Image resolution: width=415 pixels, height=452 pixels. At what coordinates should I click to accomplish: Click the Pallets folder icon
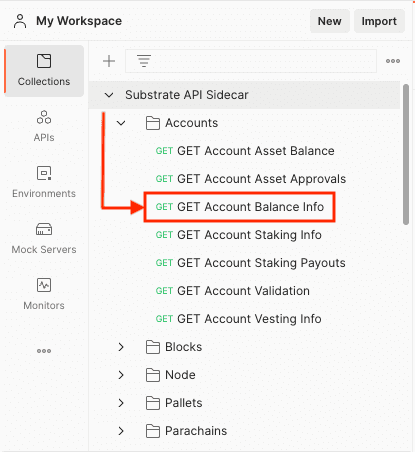[x=153, y=403]
